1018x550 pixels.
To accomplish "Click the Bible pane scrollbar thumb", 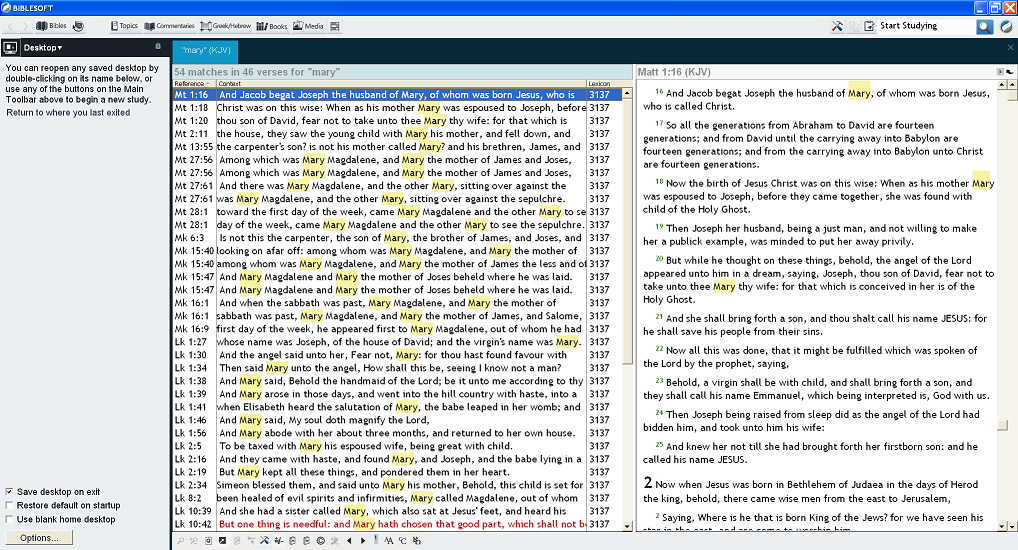I will pyautogui.click(x=1003, y=425).
